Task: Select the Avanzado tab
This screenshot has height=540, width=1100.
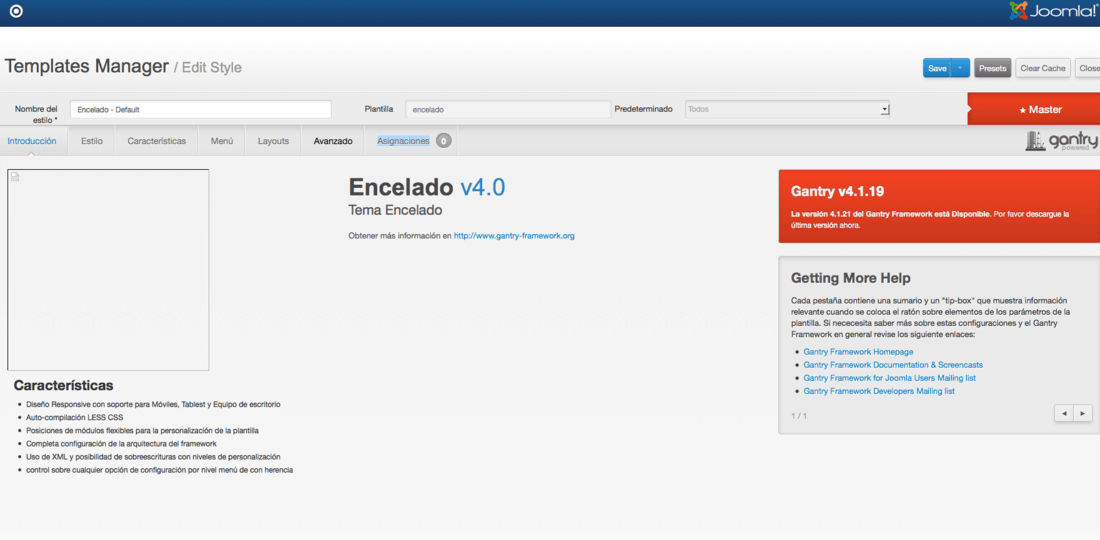Action: pyautogui.click(x=333, y=141)
